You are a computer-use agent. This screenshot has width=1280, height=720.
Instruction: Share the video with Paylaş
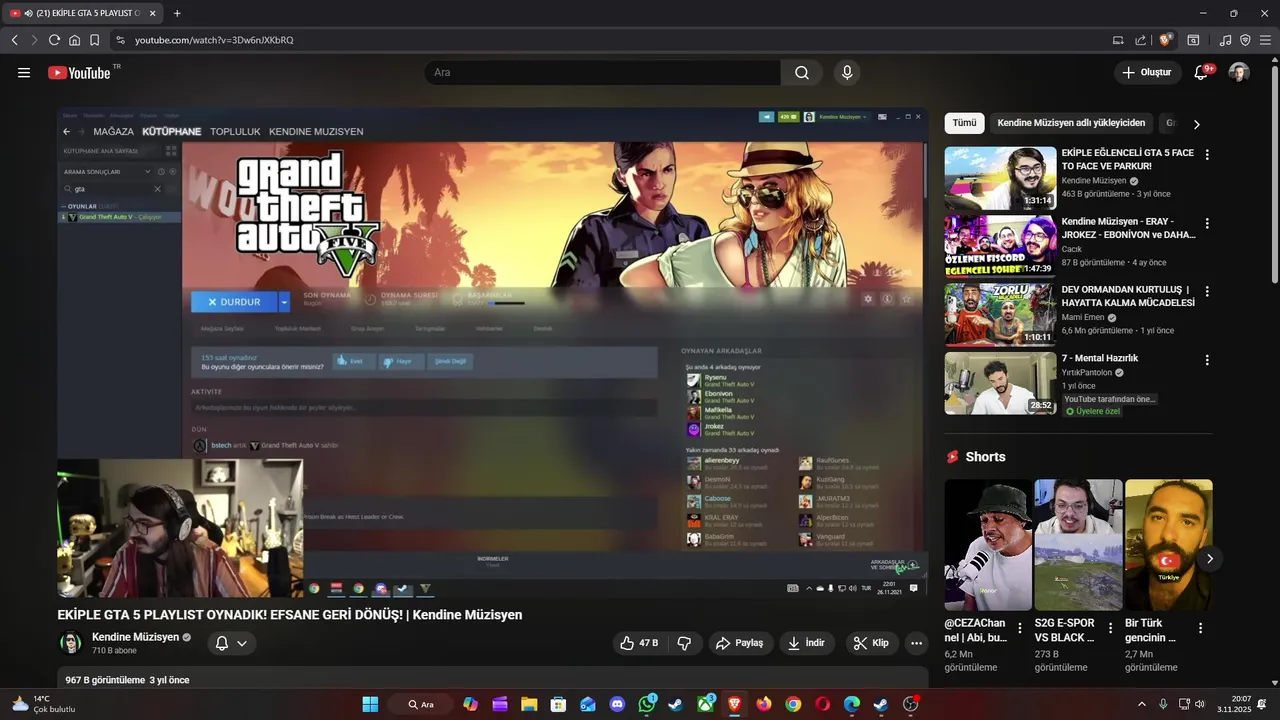click(740, 643)
